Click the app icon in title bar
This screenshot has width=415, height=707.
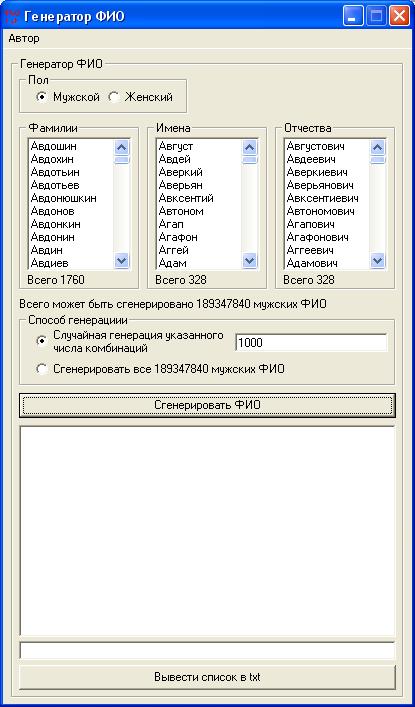(12, 17)
